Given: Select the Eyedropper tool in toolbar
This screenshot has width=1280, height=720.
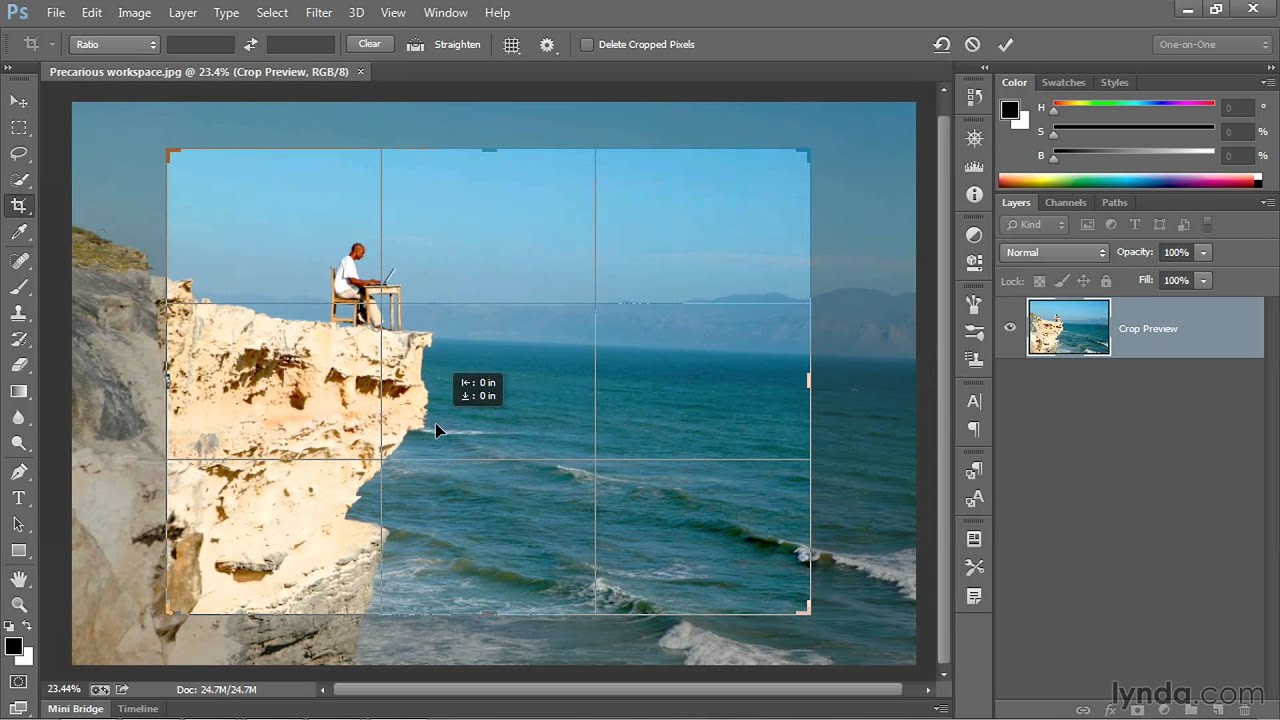Looking at the screenshot, I should (x=19, y=232).
